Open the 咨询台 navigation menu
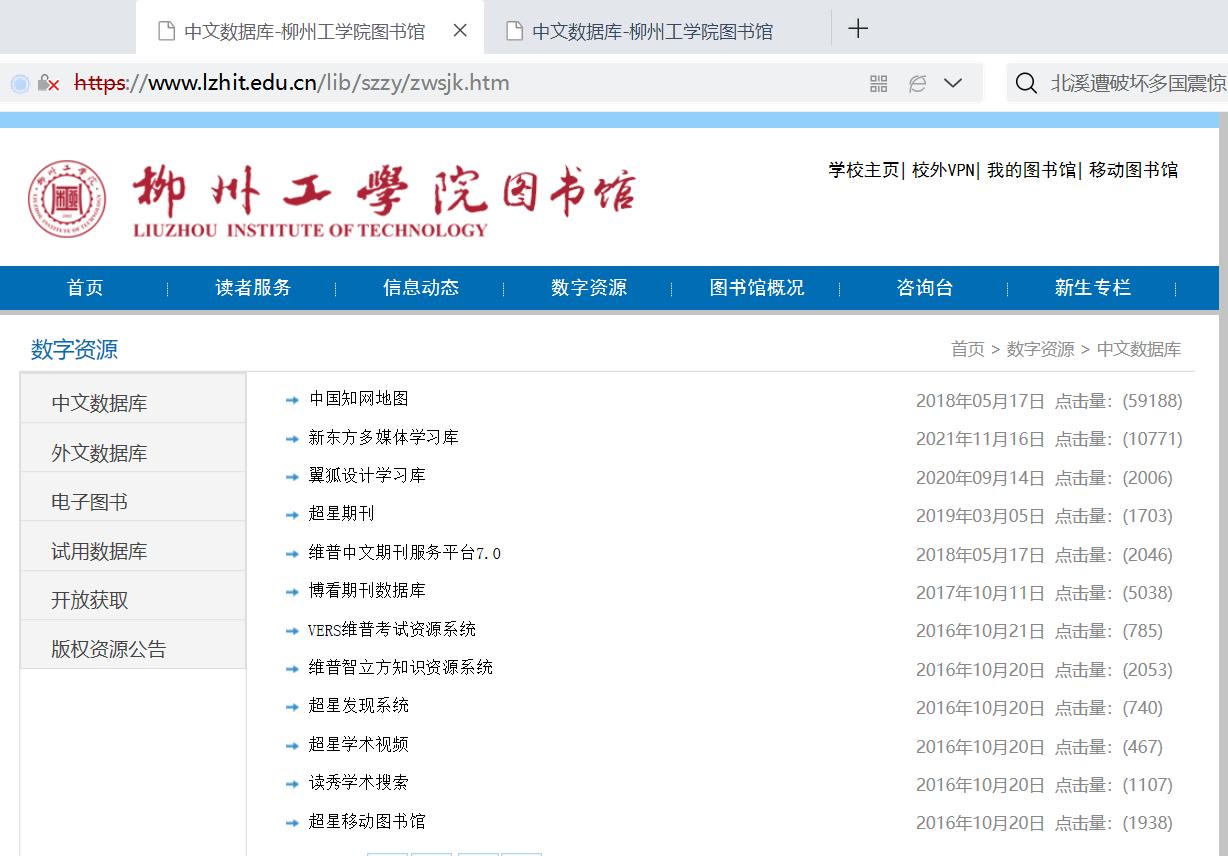This screenshot has height=856, width=1228. pos(925,288)
